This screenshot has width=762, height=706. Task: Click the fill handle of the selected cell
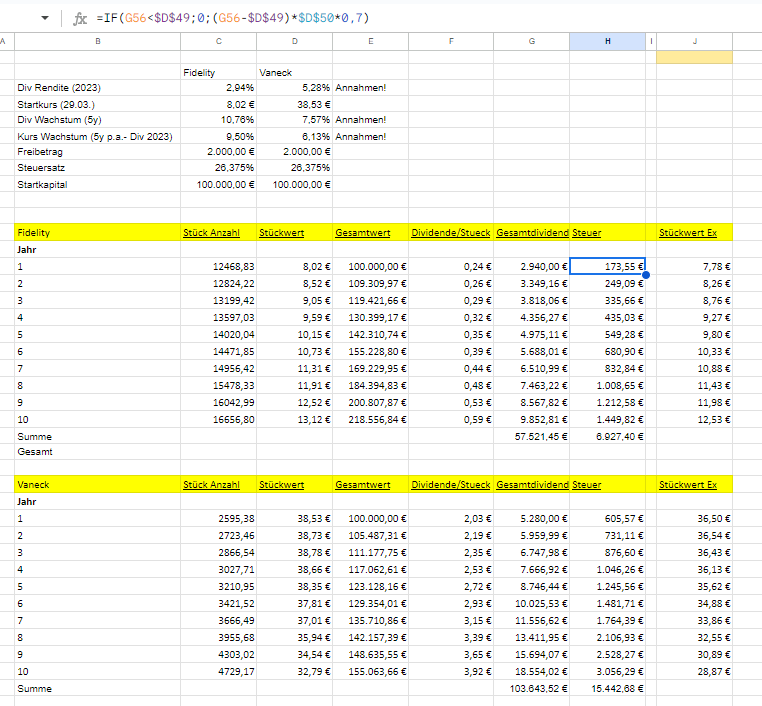[x=645, y=274]
